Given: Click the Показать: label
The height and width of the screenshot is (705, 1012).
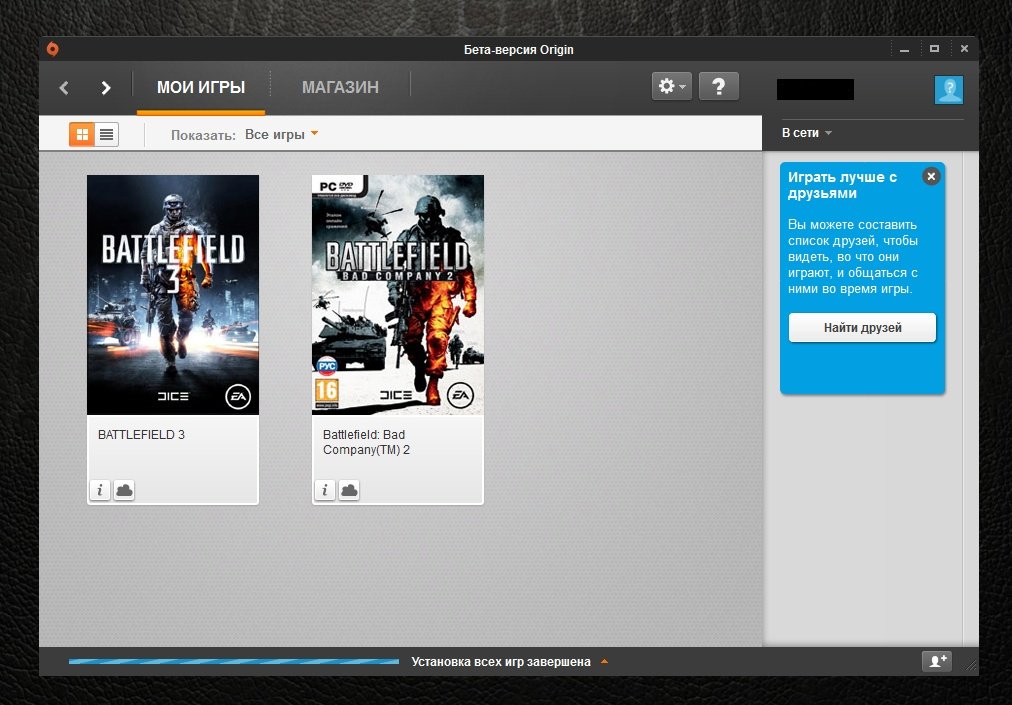Looking at the screenshot, I should (x=203, y=135).
